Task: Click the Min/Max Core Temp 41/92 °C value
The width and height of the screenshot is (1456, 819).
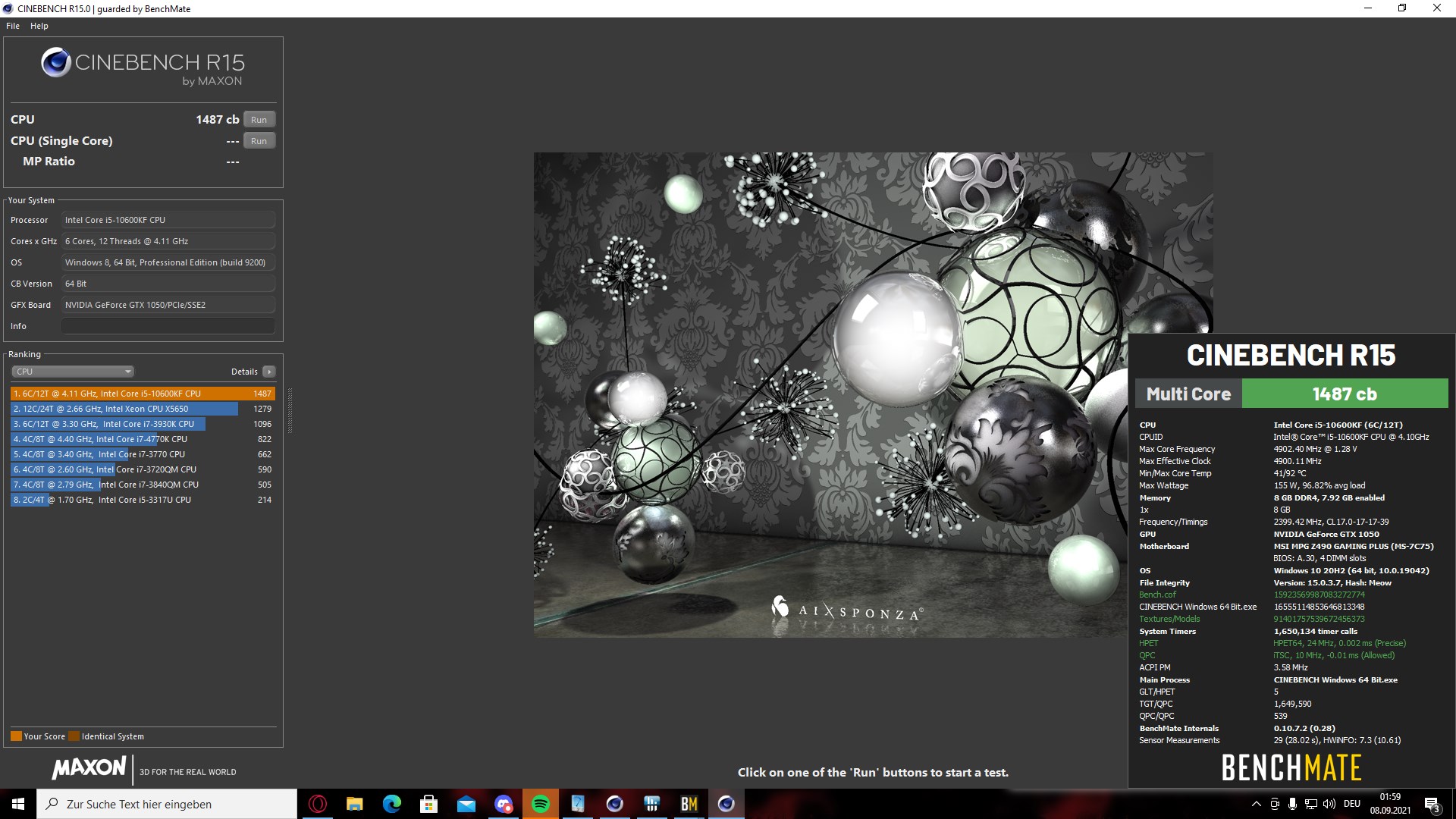Action: 1290,474
